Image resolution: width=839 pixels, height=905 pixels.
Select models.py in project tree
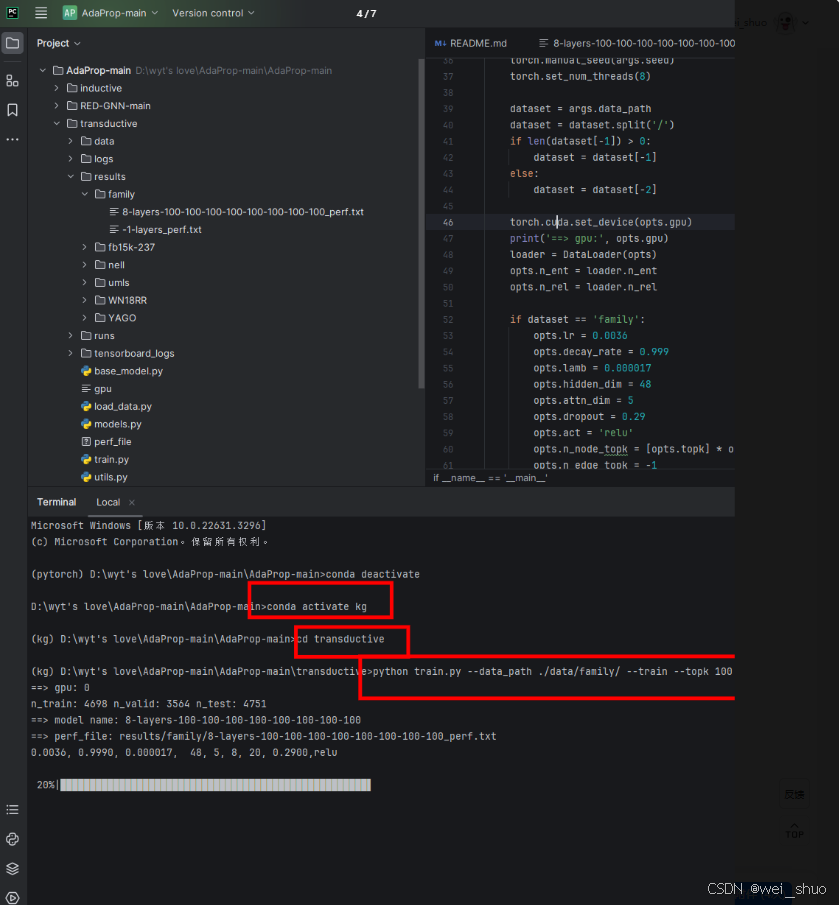(x=111, y=424)
